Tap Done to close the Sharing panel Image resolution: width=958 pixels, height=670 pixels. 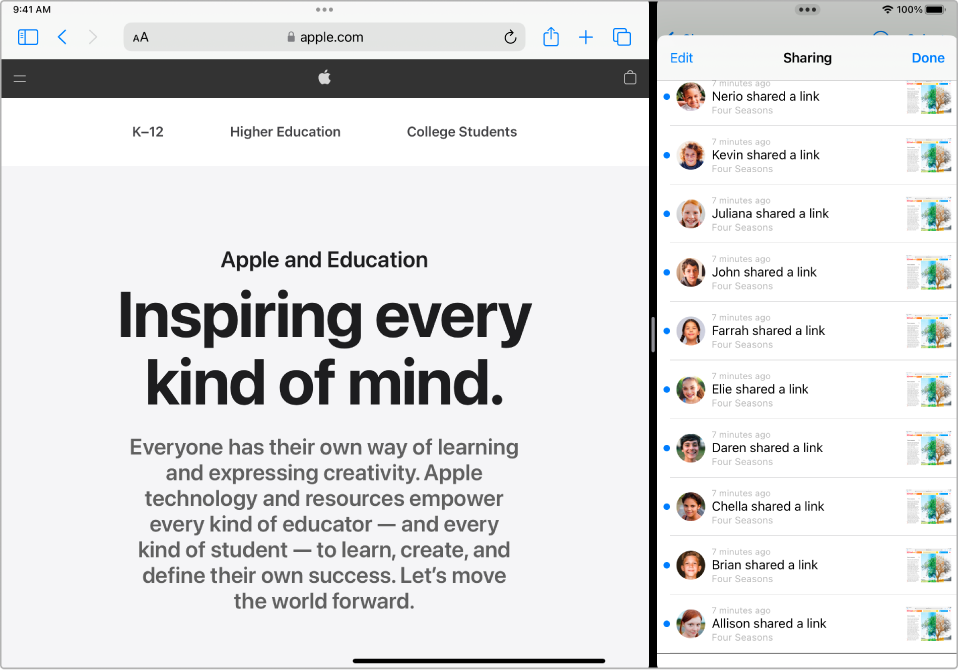click(928, 57)
